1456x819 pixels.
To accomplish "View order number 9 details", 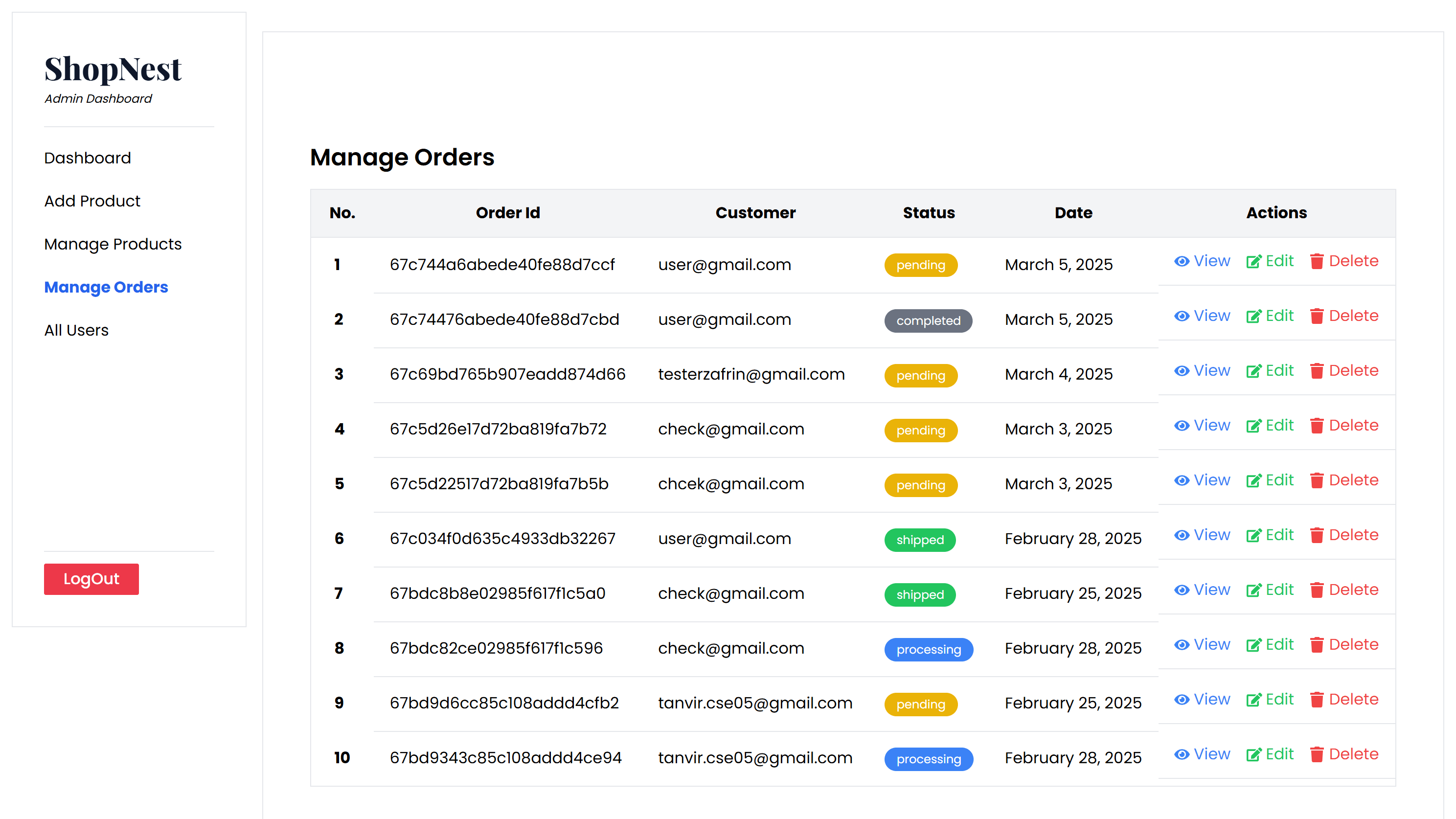I will click(1202, 700).
